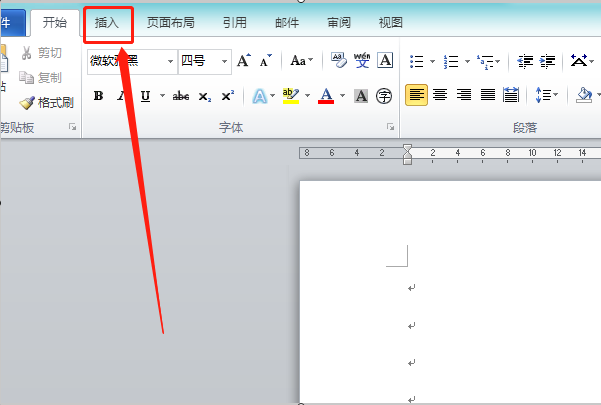Click the Enclosed Character 字 icon

click(384, 96)
